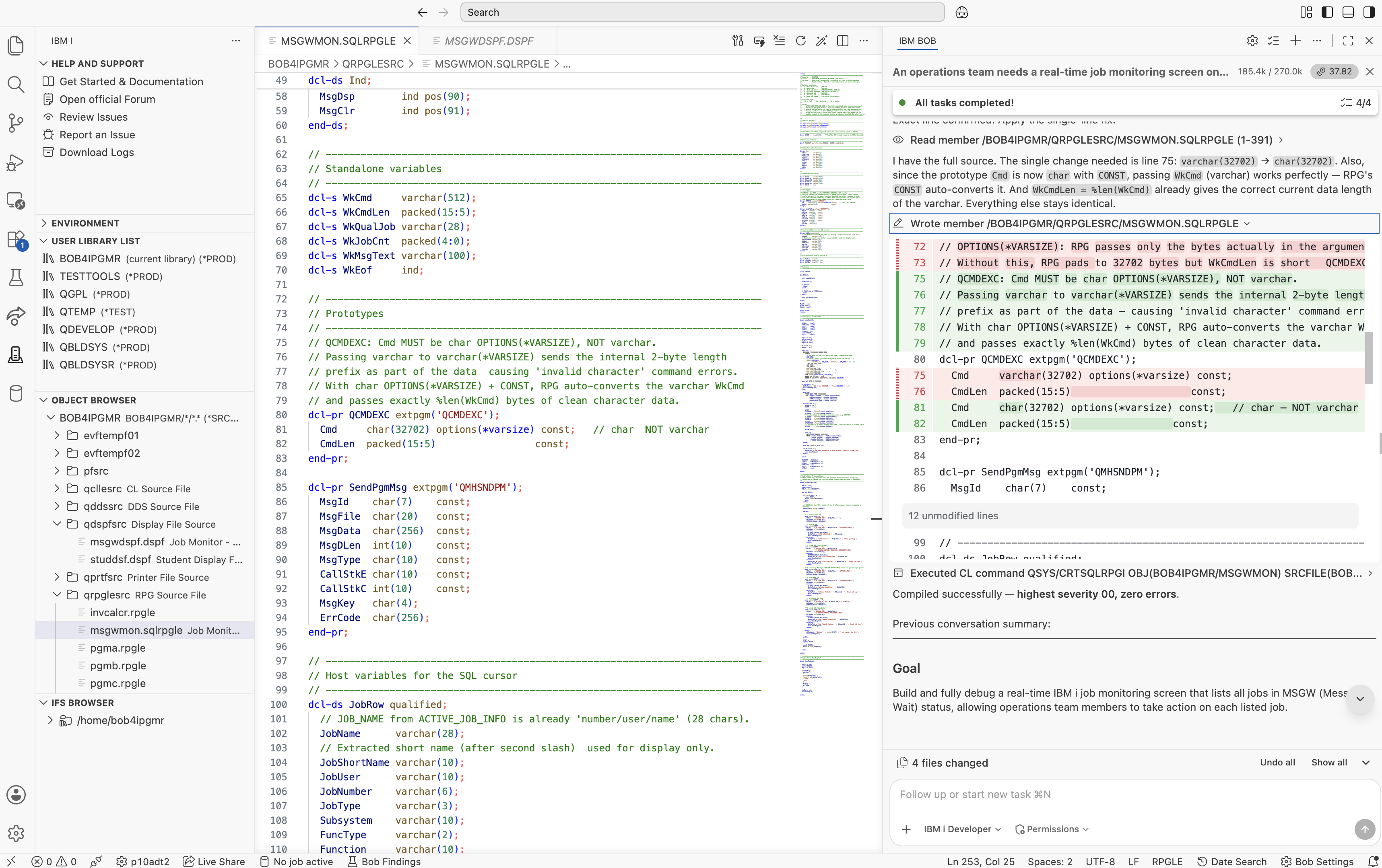Open Get Started & Documentation link
The image size is (1382, 868).
click(132, 82)
